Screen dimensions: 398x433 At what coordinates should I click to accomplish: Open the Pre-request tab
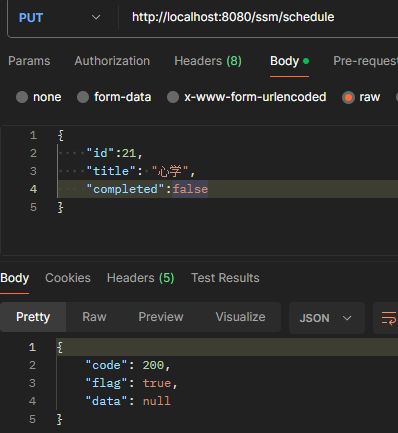point(365,61)
